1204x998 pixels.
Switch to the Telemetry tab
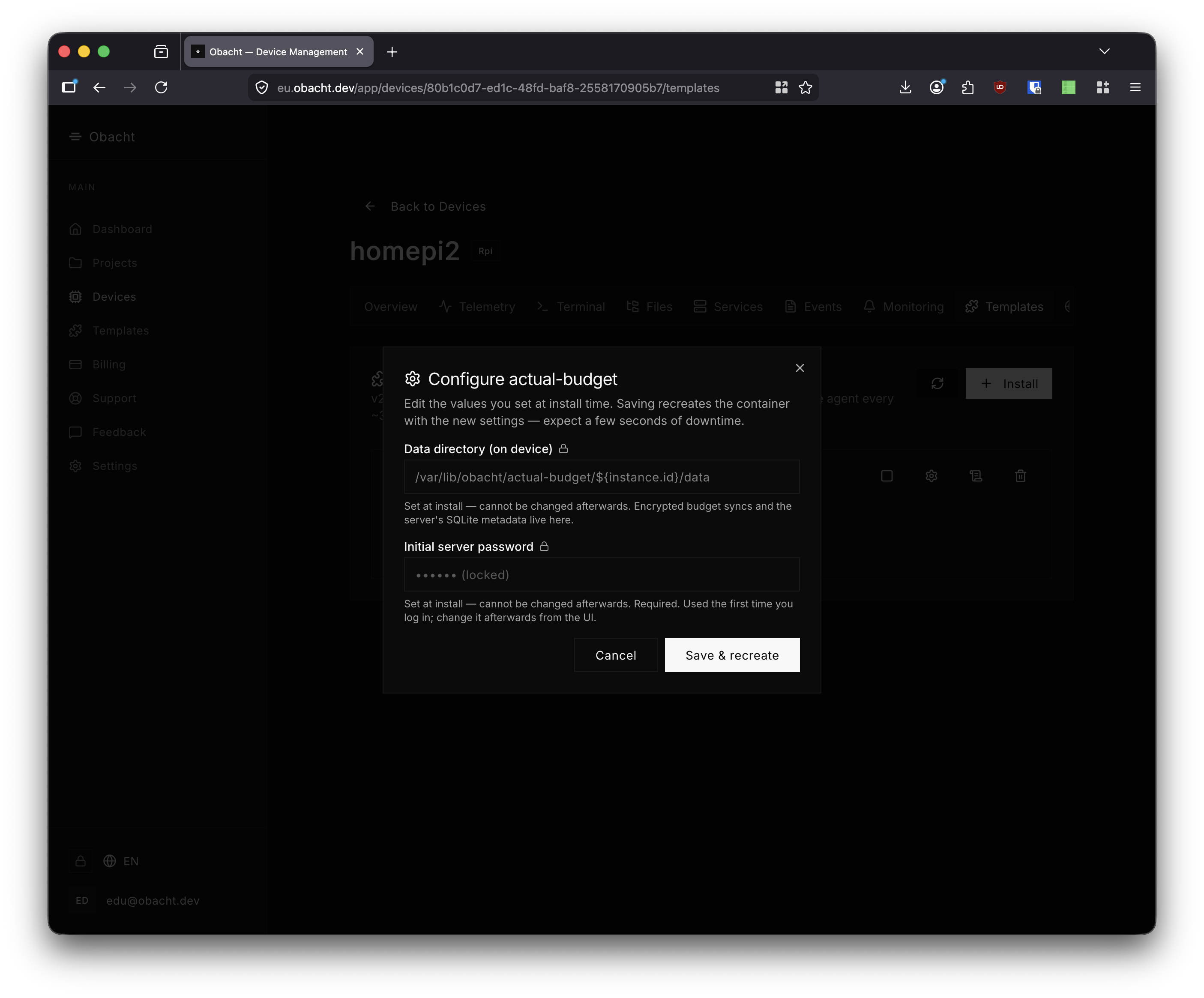(x=477, y=307)
